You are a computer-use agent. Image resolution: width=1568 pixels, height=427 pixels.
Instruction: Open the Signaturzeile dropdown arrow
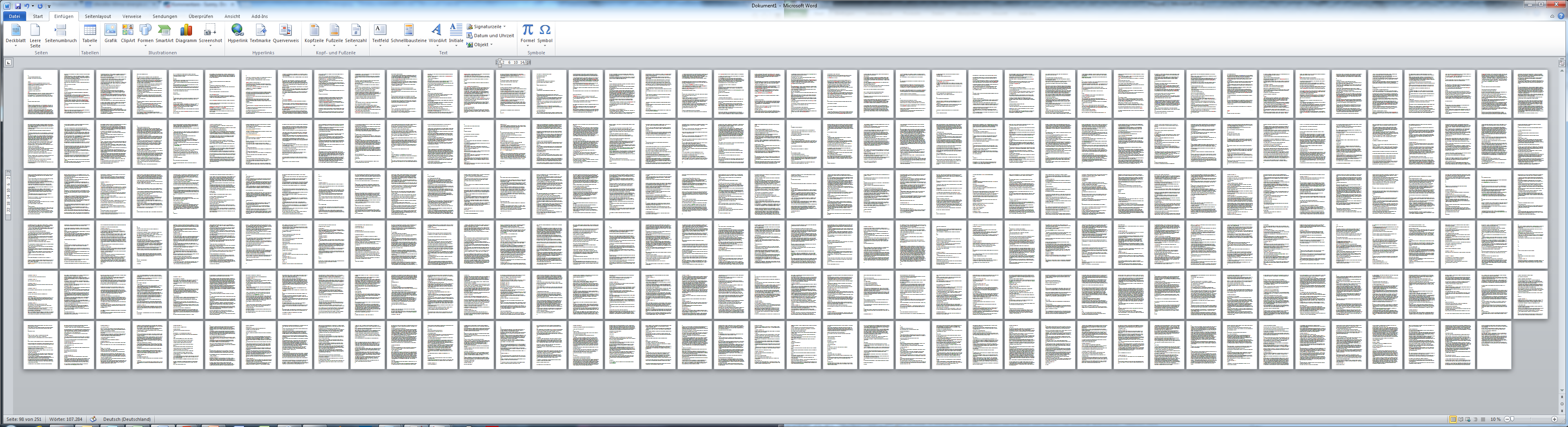505,27
